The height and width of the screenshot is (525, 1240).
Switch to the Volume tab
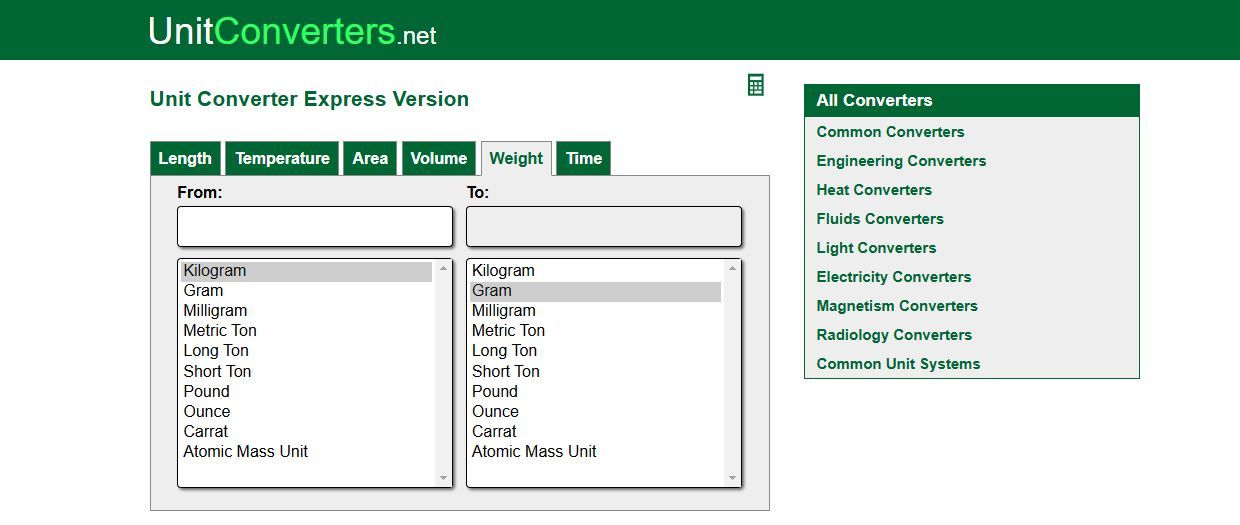pyautogui.click(x=438, y=158)
